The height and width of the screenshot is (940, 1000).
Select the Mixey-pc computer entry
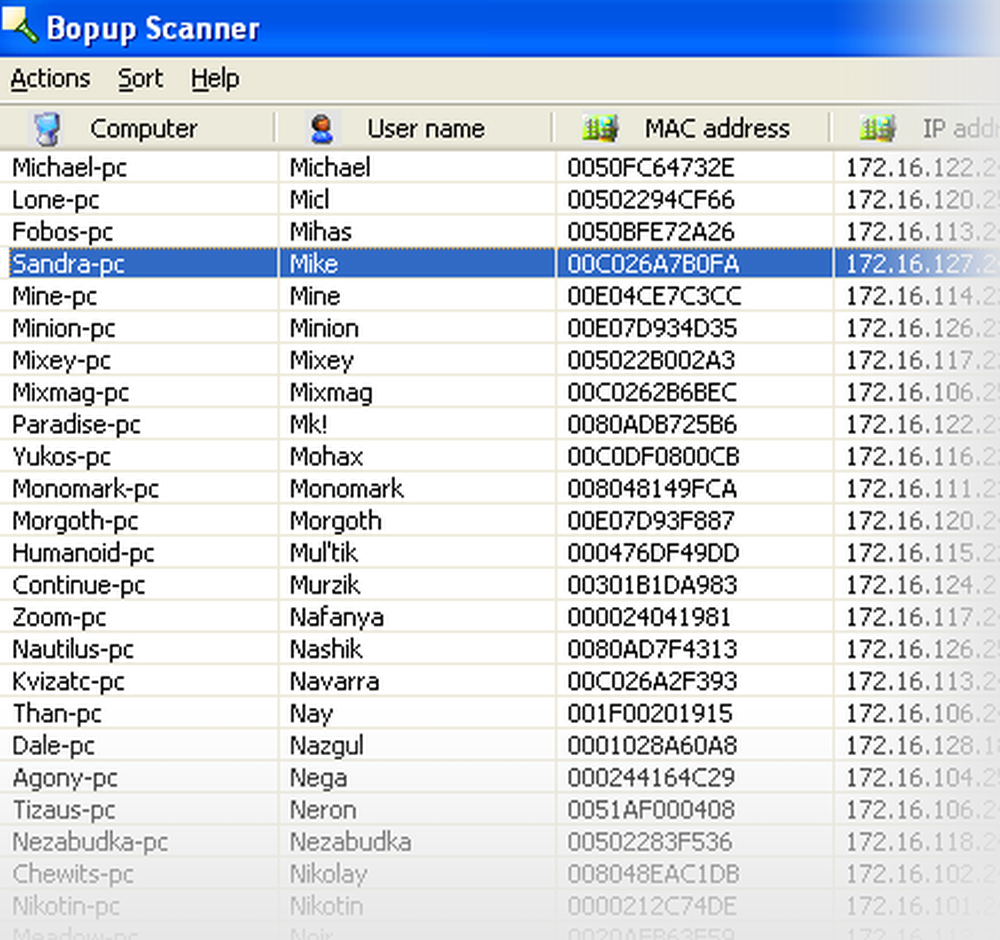(x=62, y=361)
